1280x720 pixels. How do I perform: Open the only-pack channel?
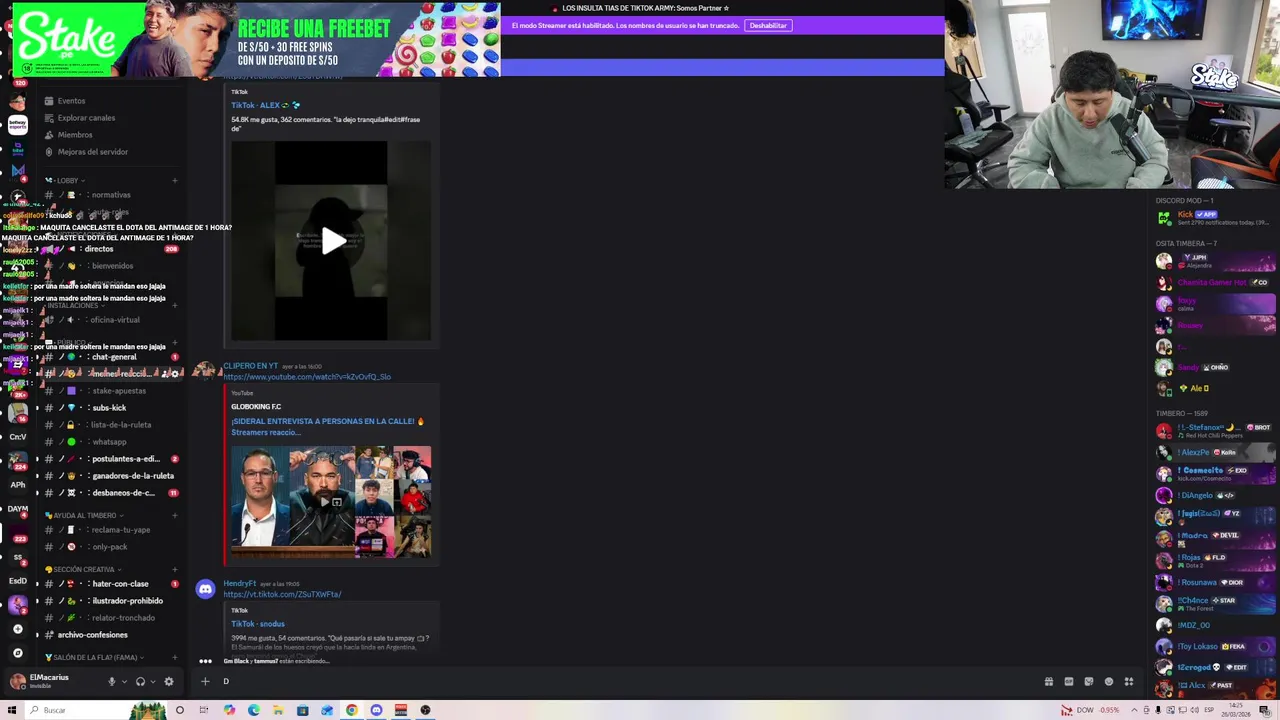(x=110, y=547)
